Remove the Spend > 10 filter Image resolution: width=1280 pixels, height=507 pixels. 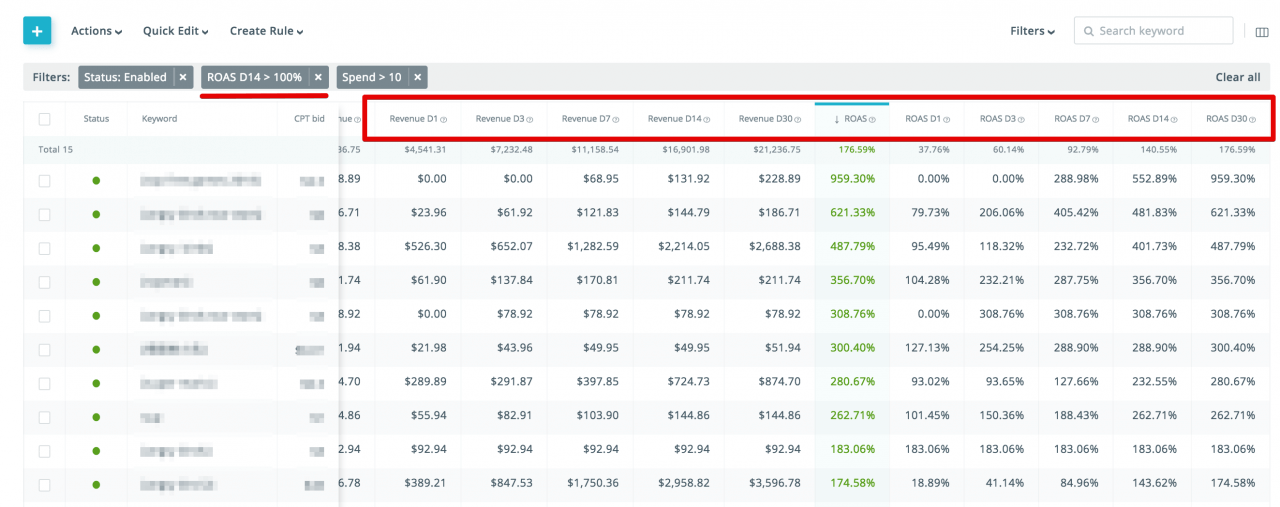[x=418, y=77]
